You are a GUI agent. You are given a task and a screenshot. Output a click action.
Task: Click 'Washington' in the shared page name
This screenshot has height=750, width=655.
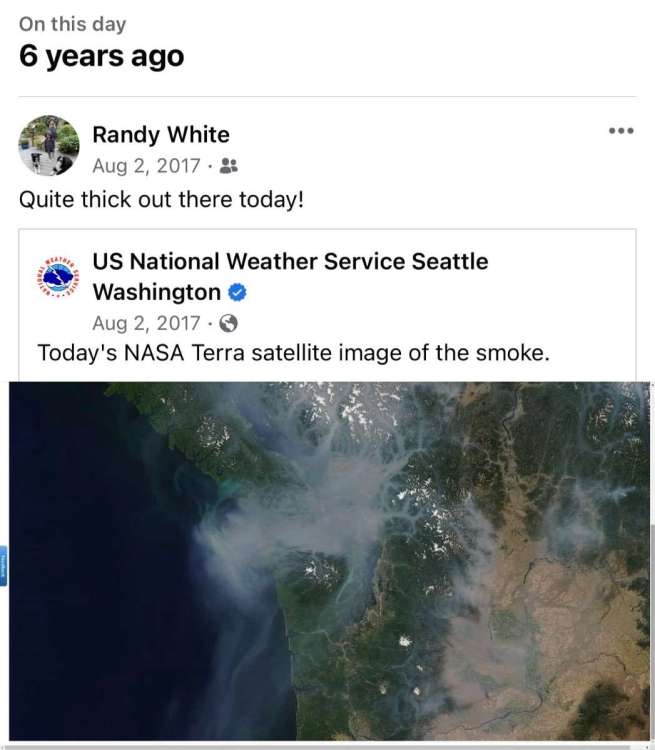tap(157, 292)
